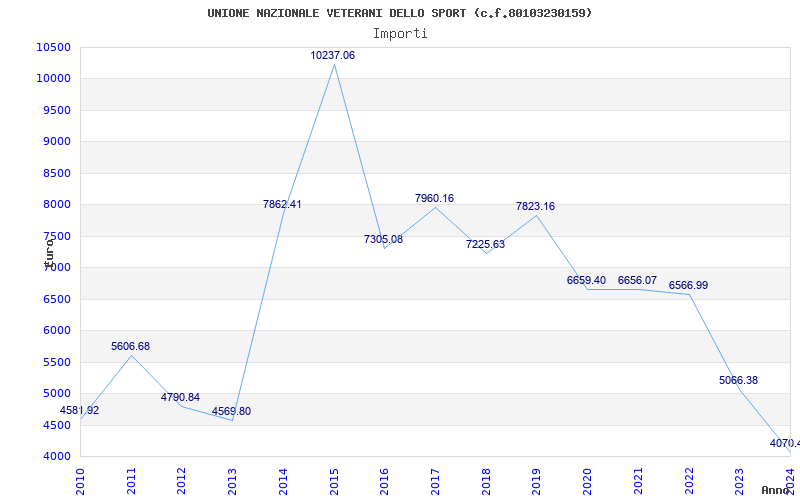This screenshot has width=800, height=500.
Task: Click the y-axis value 4000
Action: point(56,456)
